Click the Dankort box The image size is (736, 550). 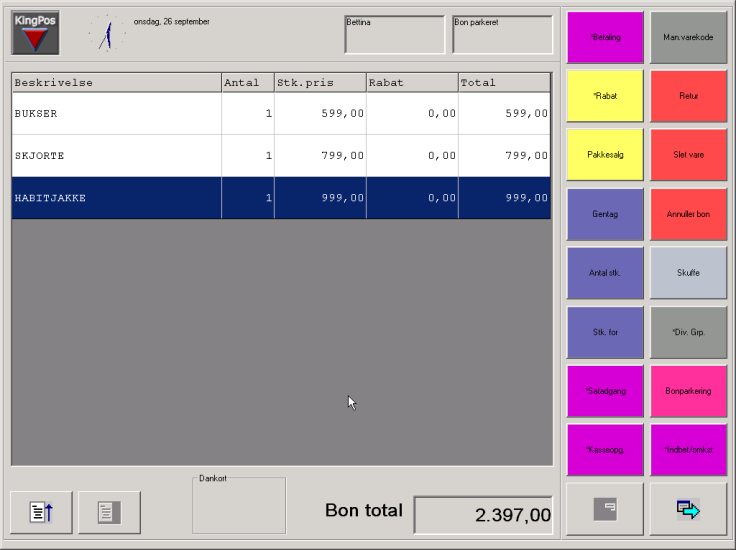239,506
